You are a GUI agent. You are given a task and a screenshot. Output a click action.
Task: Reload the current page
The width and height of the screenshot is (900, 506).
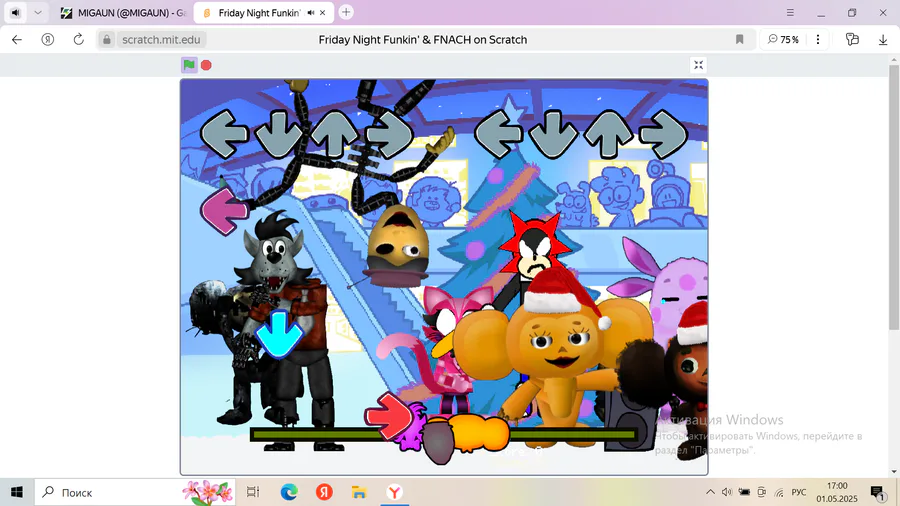(79, 40)
